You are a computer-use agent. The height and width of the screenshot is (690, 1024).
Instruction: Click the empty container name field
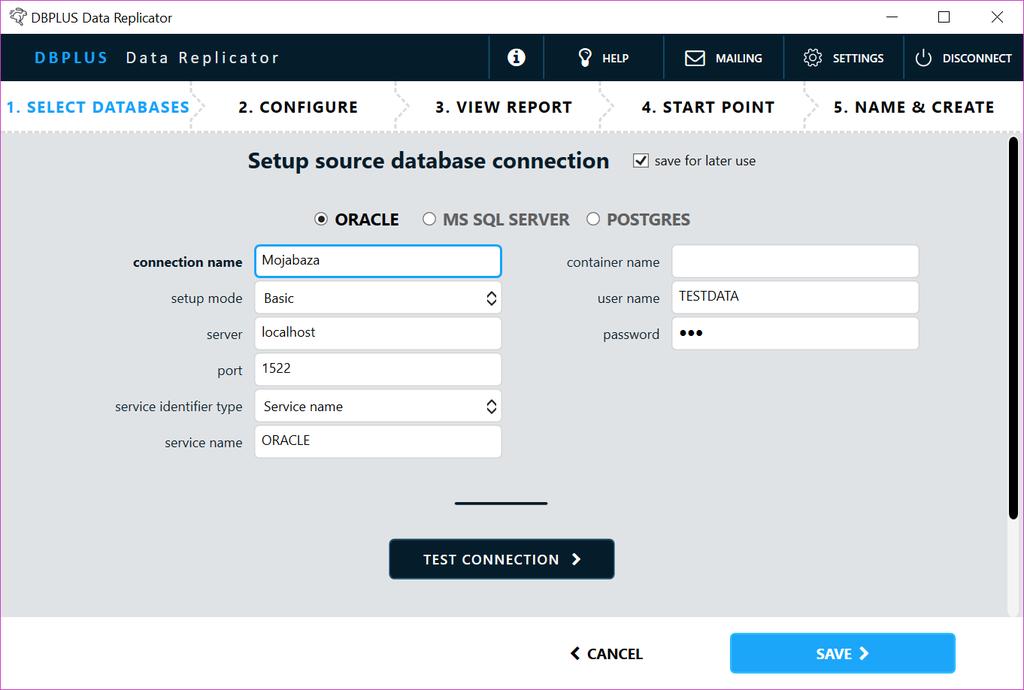795,261
